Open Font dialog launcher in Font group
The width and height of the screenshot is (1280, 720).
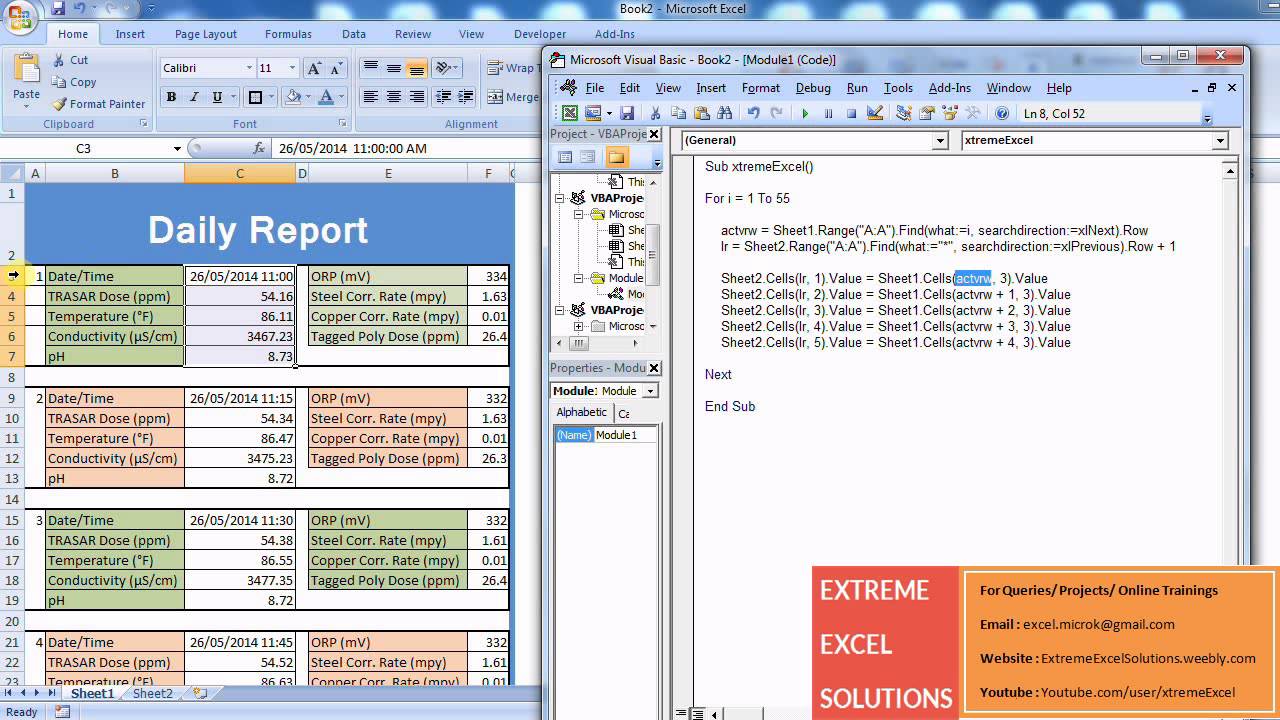tap(343, 124)
